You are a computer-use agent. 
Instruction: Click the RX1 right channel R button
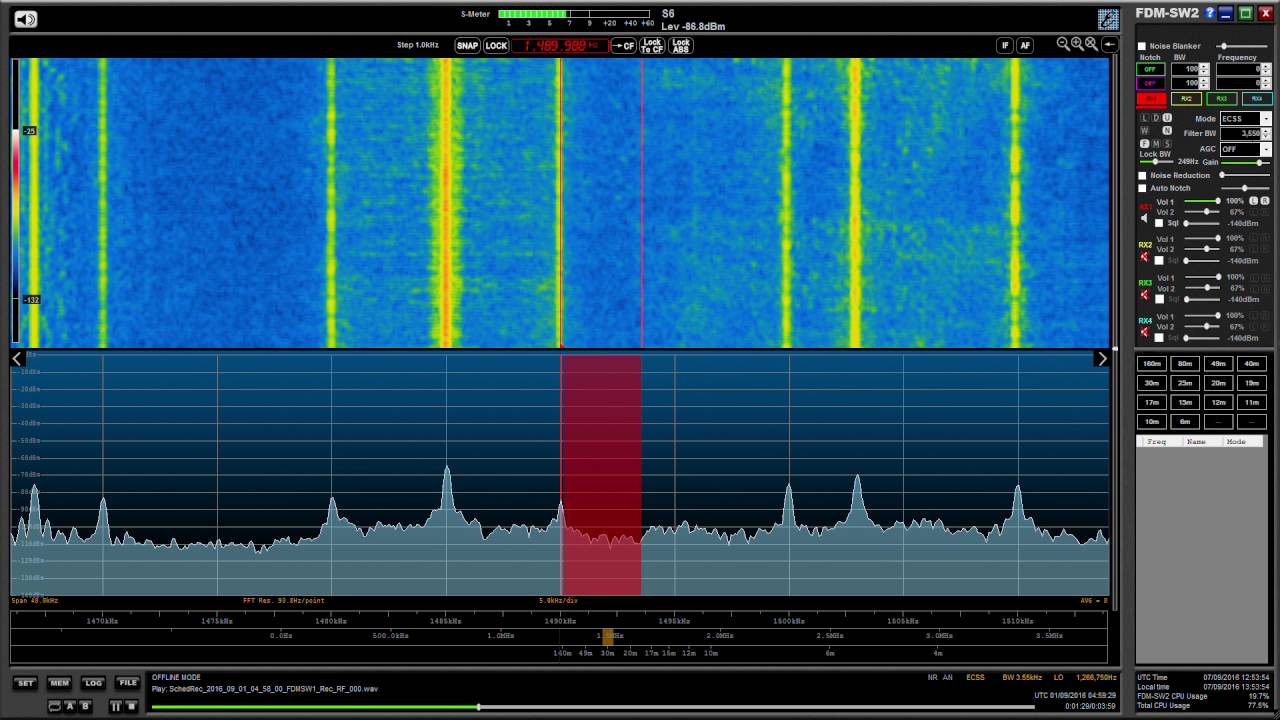coord(1265,201)
